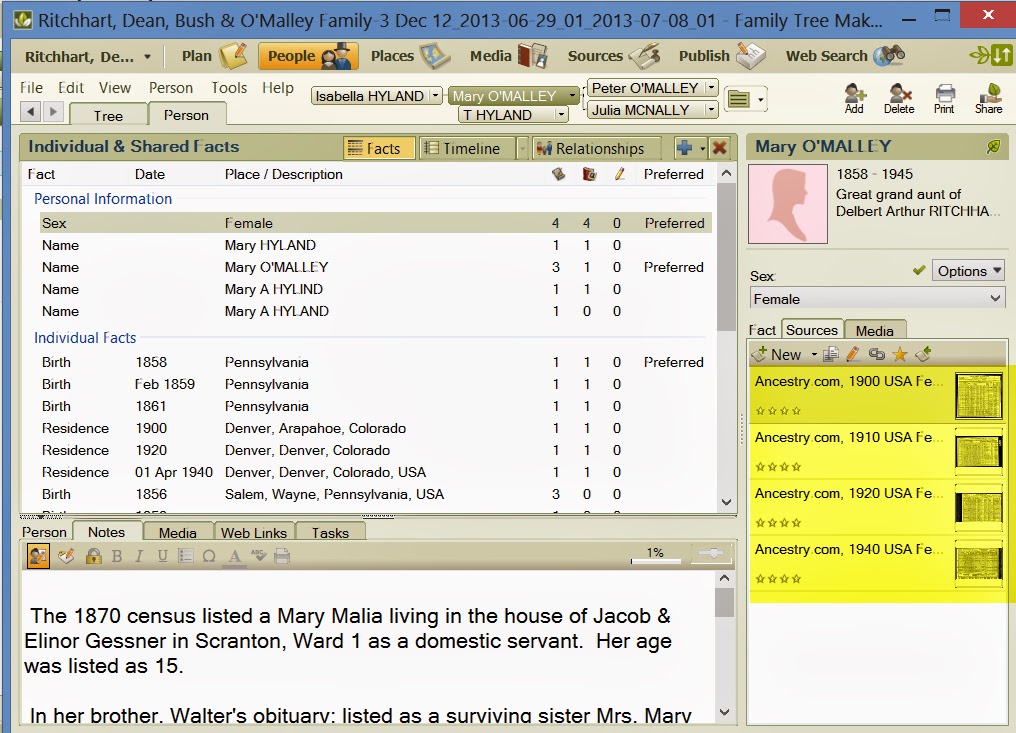Select the Media tab in right panel
The image size is (1016, 733).
(875, 331)
